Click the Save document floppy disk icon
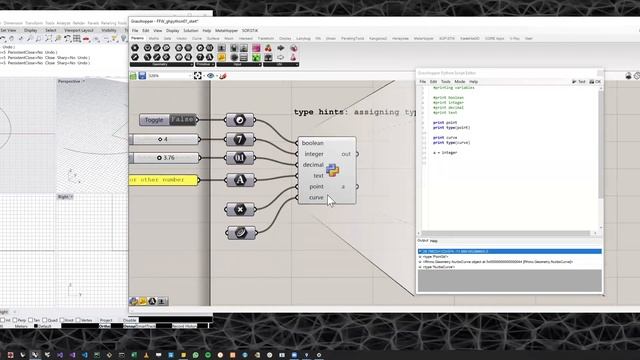Image resolution: width=640 pixels, height=360 pixels. point(142,76)
